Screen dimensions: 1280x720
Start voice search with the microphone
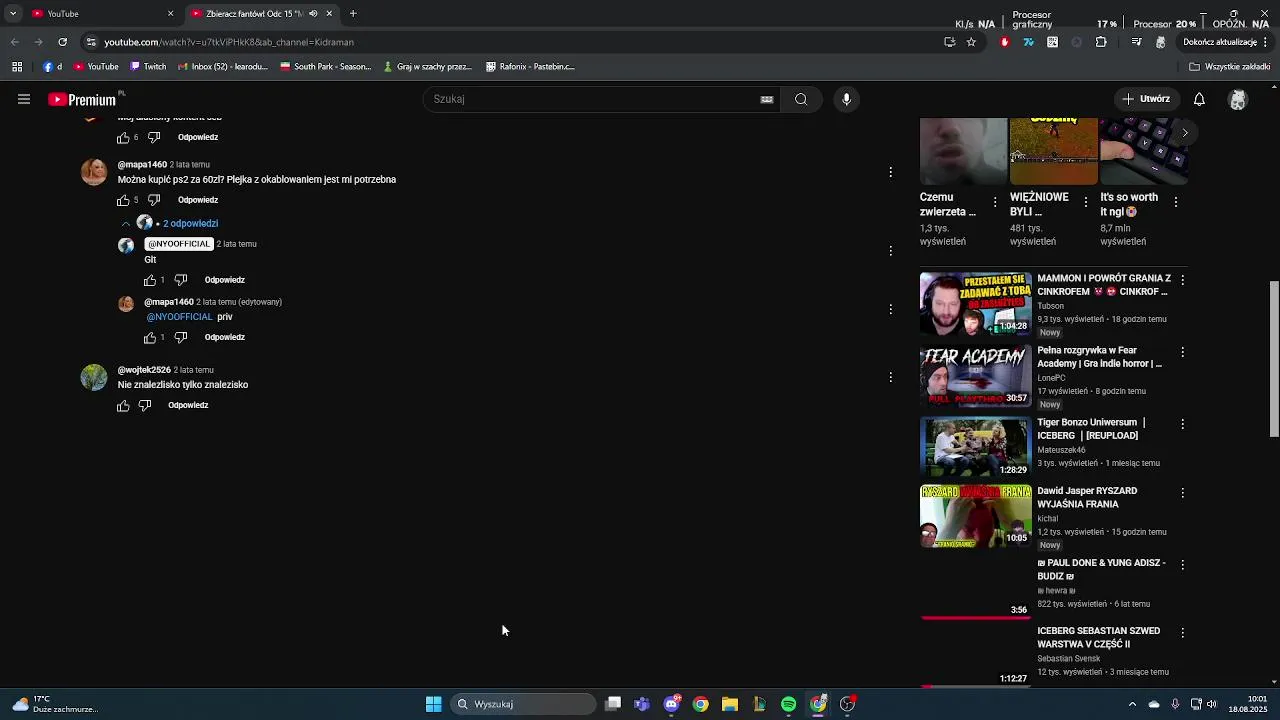click(846, 99)
